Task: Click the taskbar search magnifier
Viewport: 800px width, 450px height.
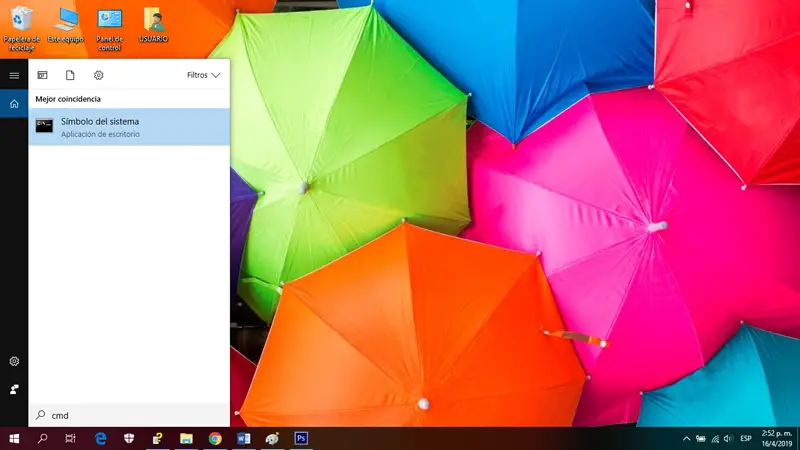Action: 43,438
